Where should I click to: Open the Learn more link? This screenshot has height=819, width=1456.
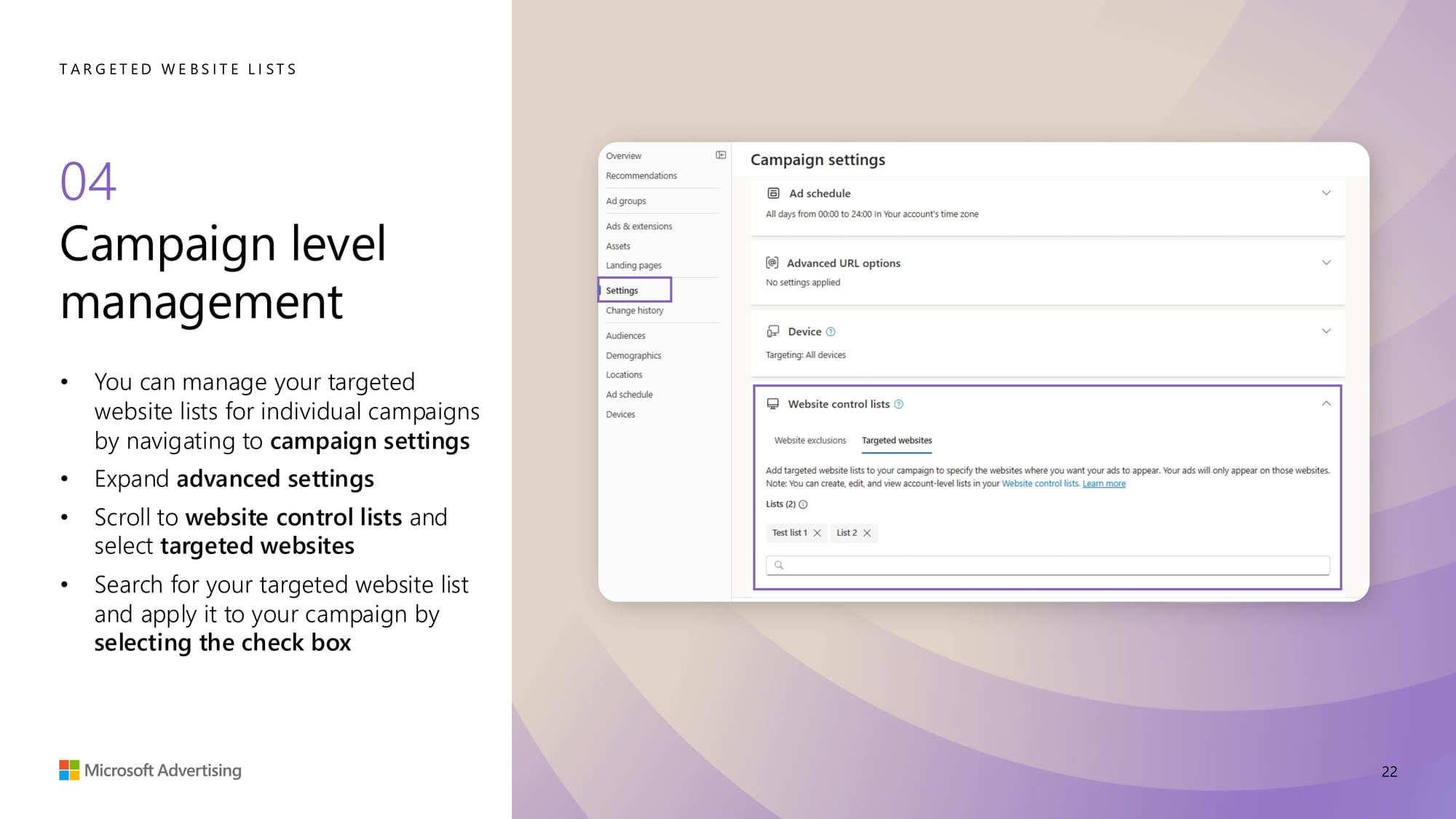(1104, 483)
